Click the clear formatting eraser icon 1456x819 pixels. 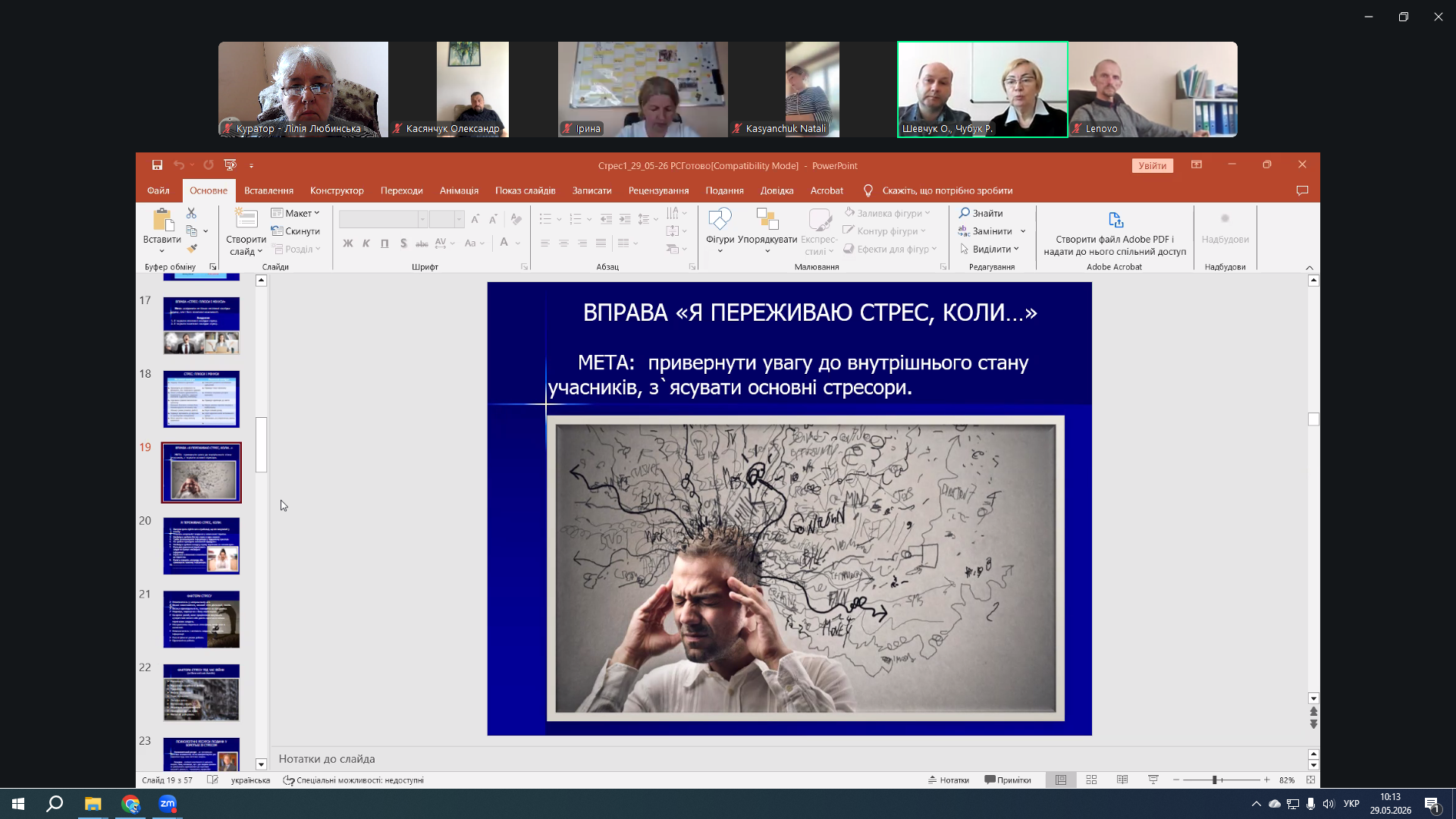tap(516, 219)
